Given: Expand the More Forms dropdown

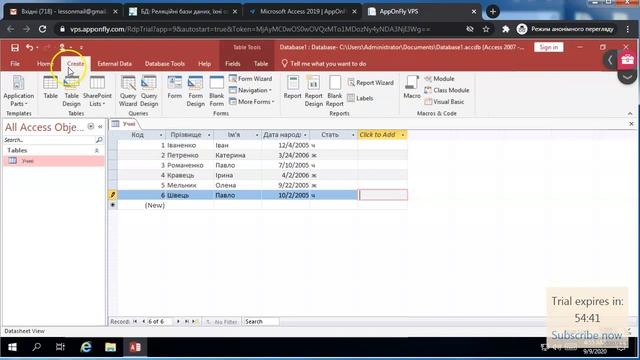Looking at the screenshot, I should point(251,101).
